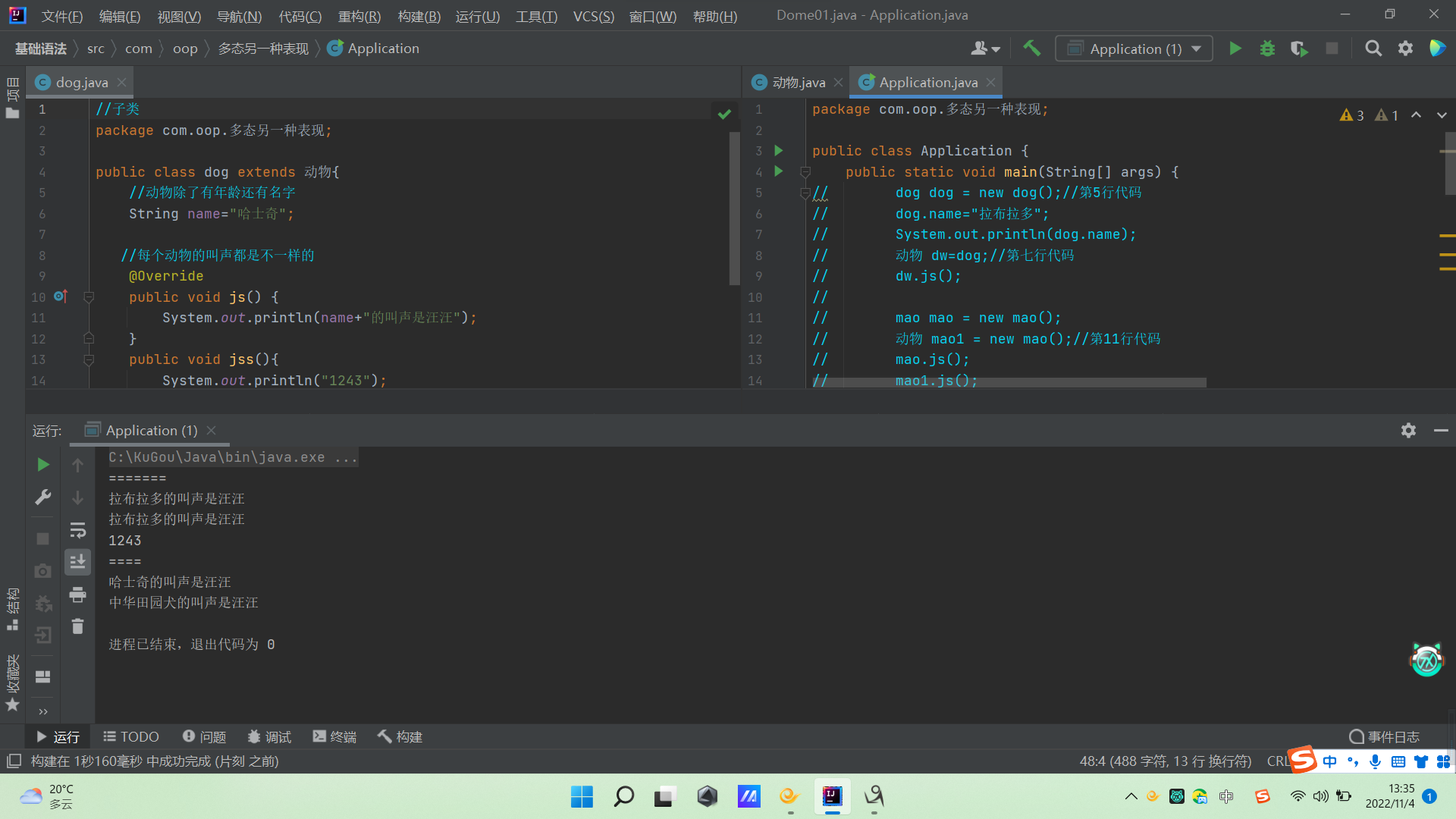
Task: Open the 重构(R) menu
Action: (x=359, y=16)
